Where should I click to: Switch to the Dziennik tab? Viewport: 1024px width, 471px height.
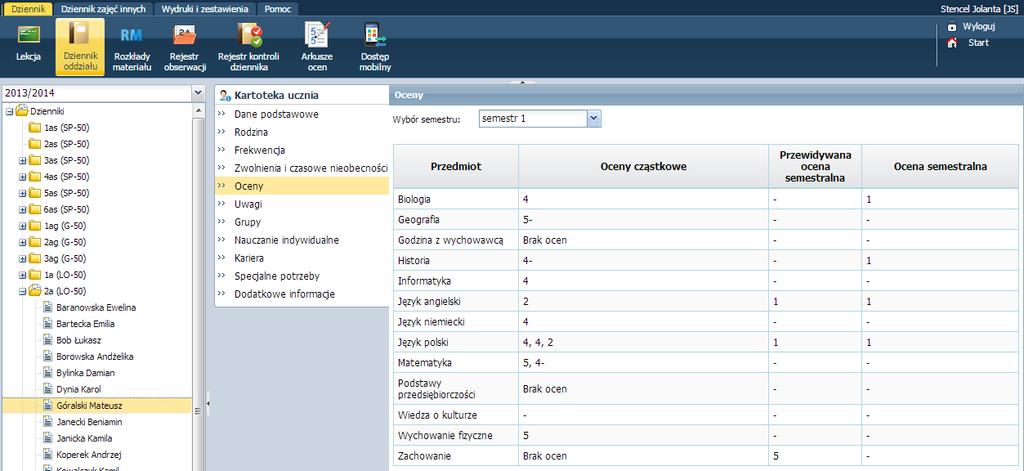[x=27, y=9]
